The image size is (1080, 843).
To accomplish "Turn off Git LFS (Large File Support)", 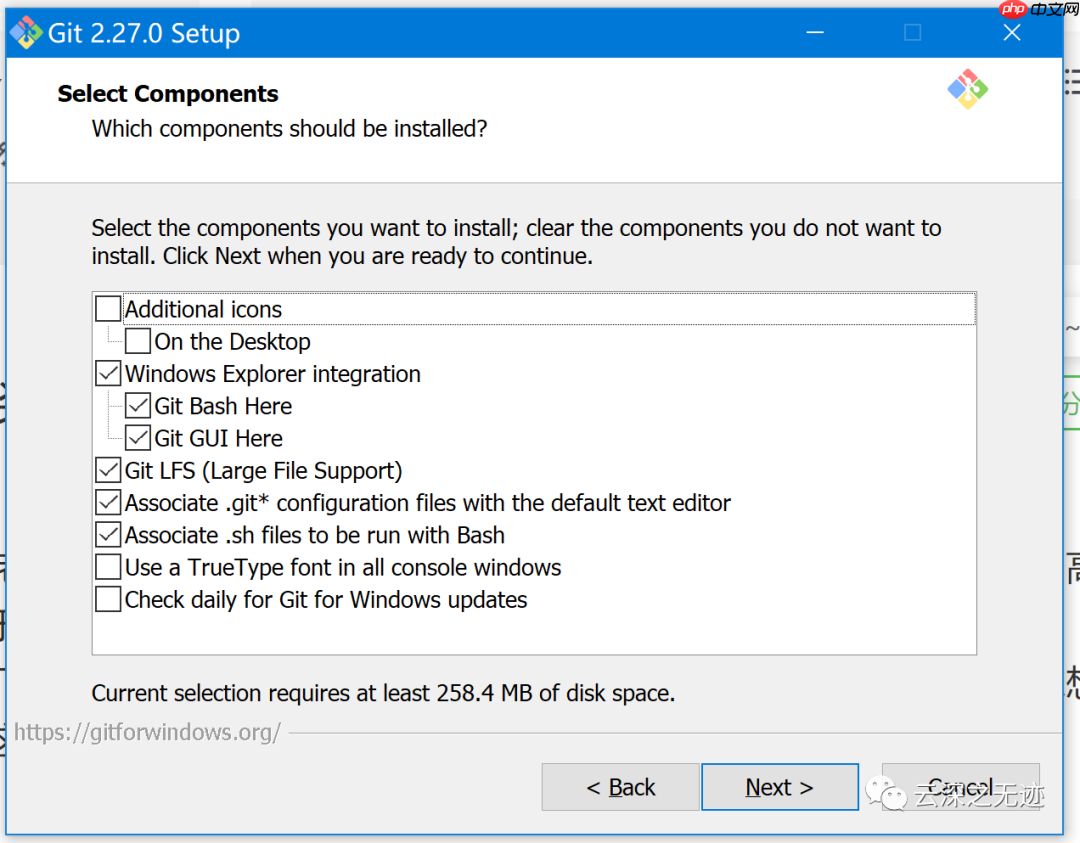I will click(108, 470).
